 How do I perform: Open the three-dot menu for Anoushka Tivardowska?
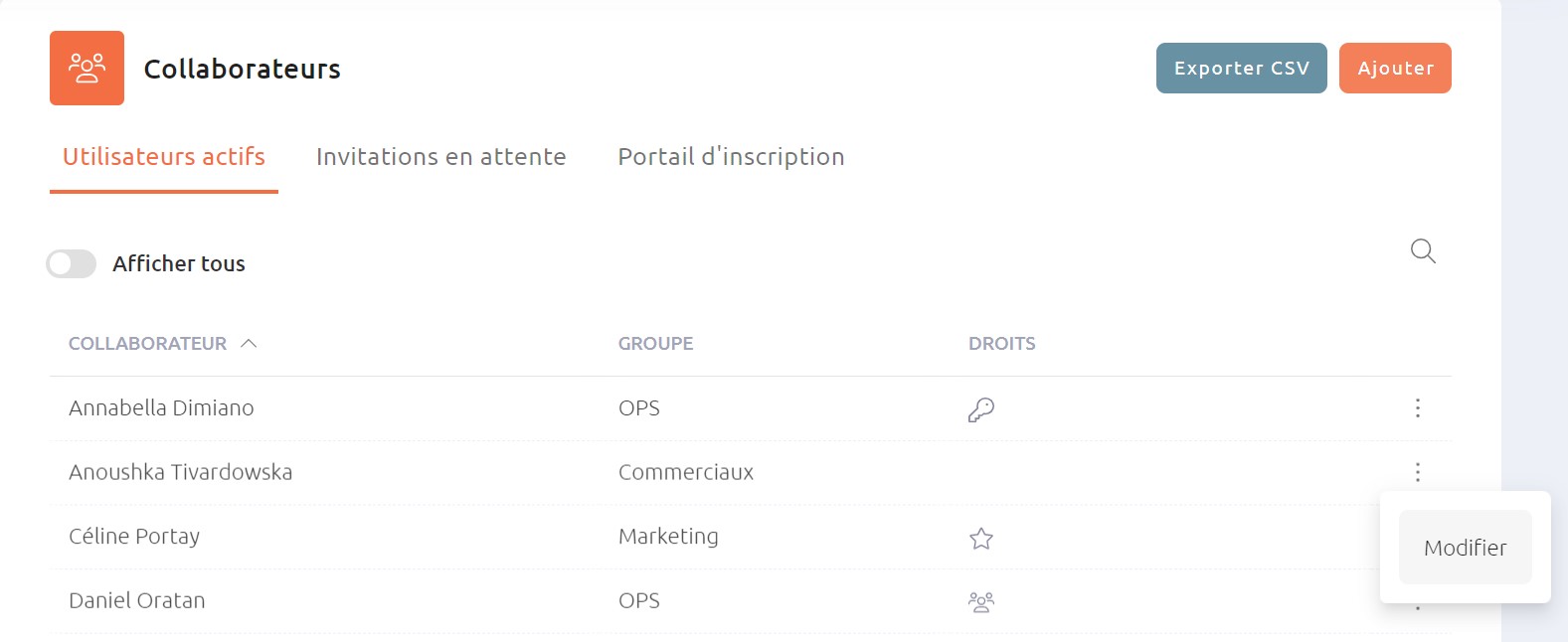pyautogui.click(x=1418, y=472)
